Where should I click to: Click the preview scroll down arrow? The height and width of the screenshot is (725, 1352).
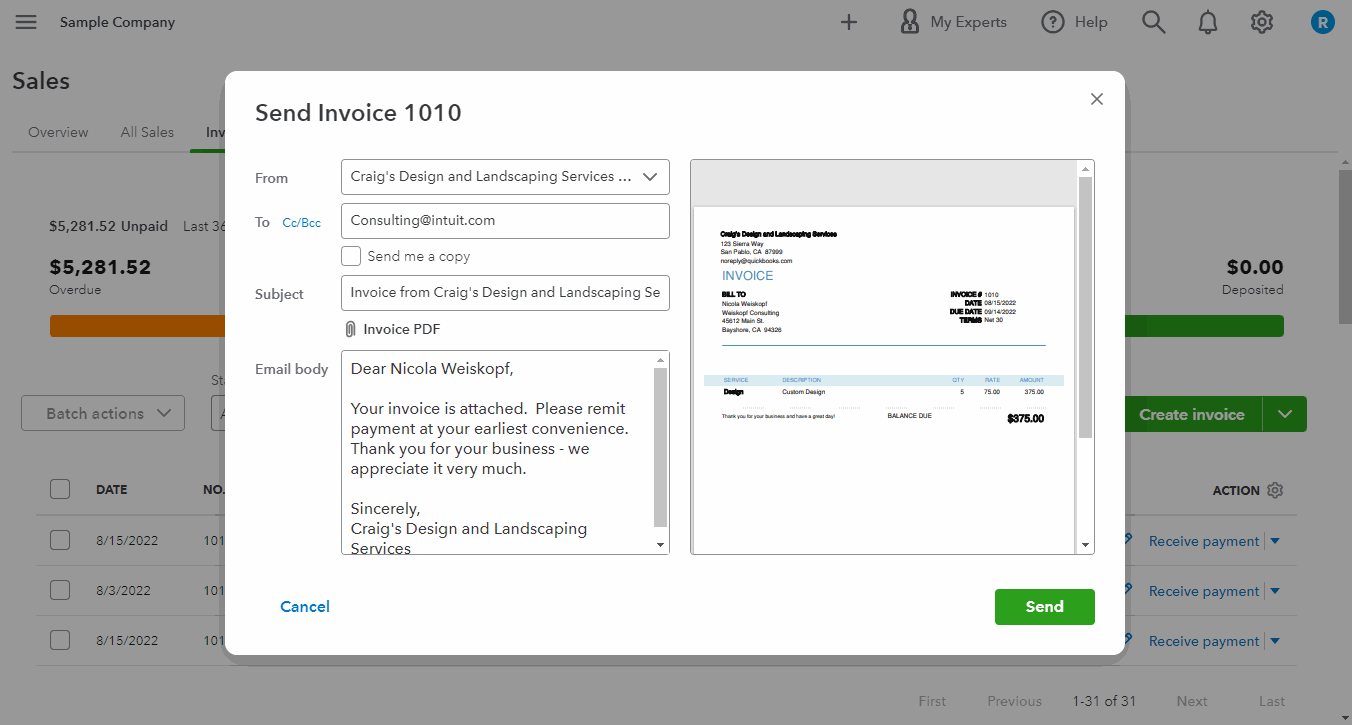point(1086,545)
